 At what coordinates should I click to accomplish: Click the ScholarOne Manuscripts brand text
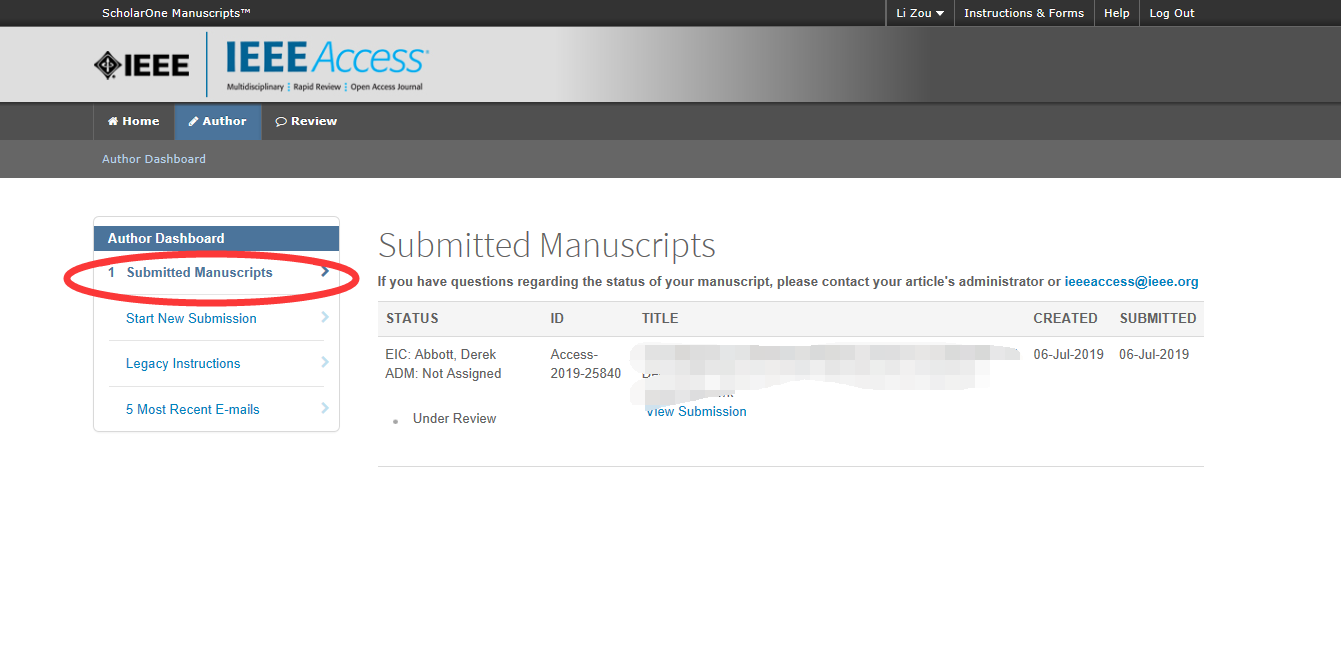coord(174,13)
